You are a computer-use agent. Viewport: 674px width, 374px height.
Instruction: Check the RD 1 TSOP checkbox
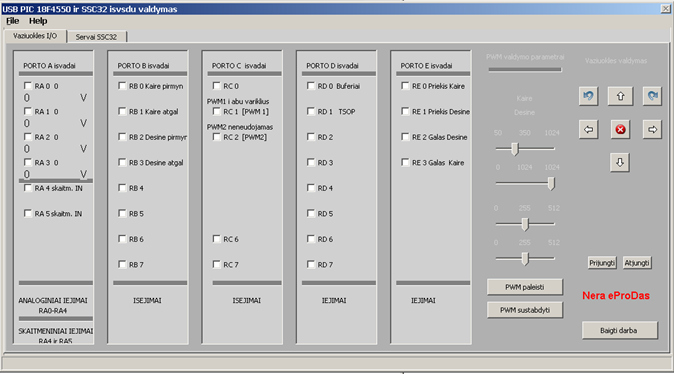coord(311,111)
